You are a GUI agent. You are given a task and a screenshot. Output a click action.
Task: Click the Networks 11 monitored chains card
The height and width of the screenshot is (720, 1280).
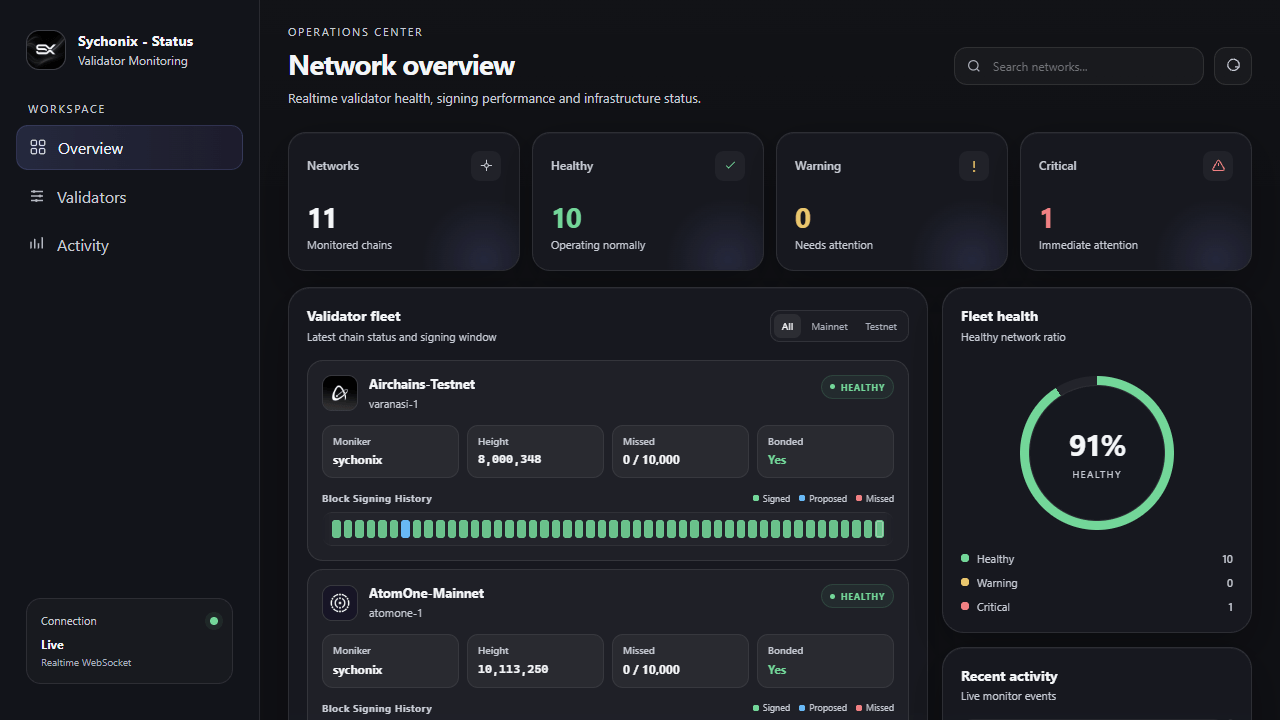404,202
